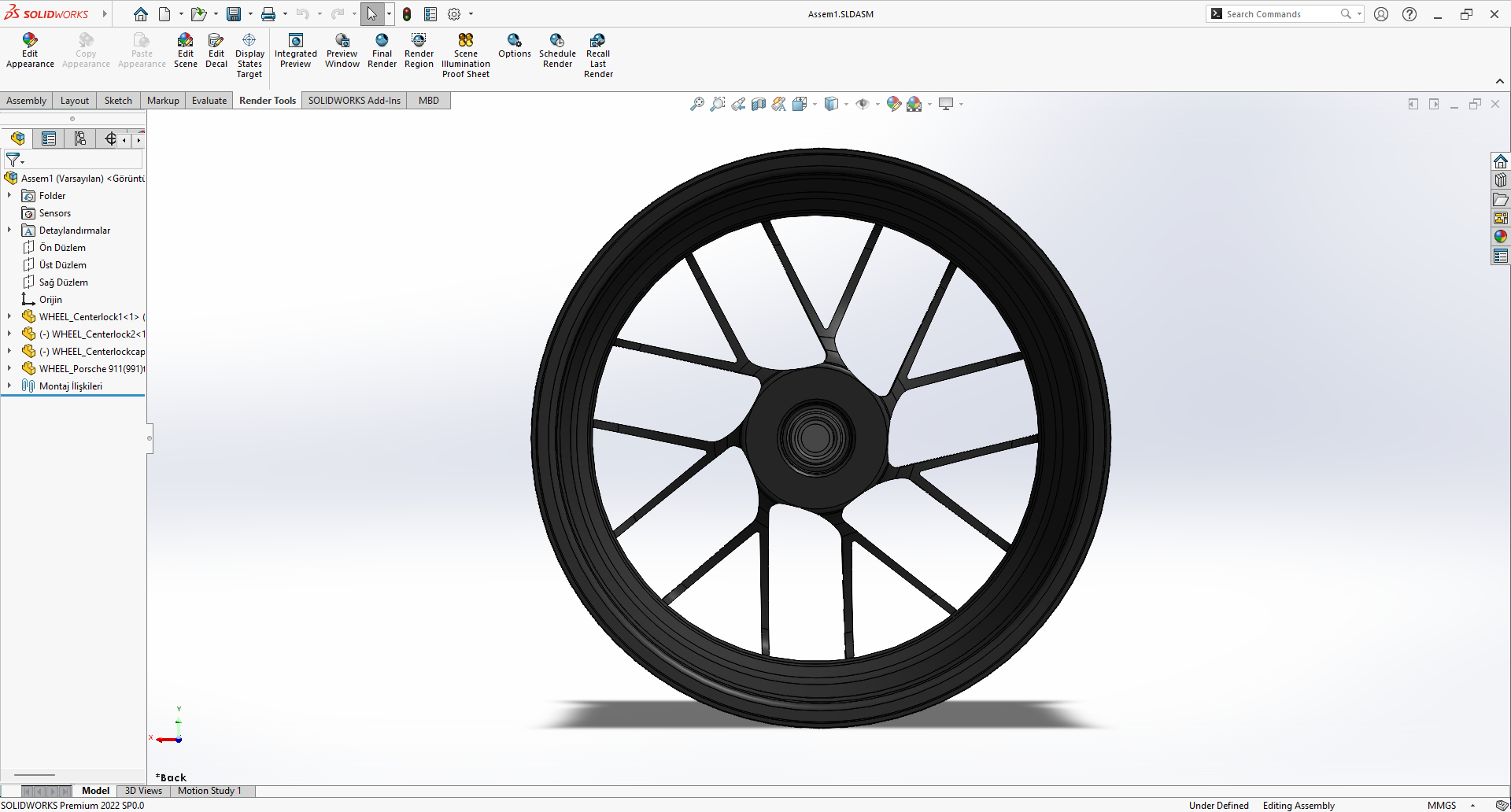The height and width of the screenshot is (812, 1511).
Task: Create Scene Illumination Proof Sheet
Action: [466, 56]
